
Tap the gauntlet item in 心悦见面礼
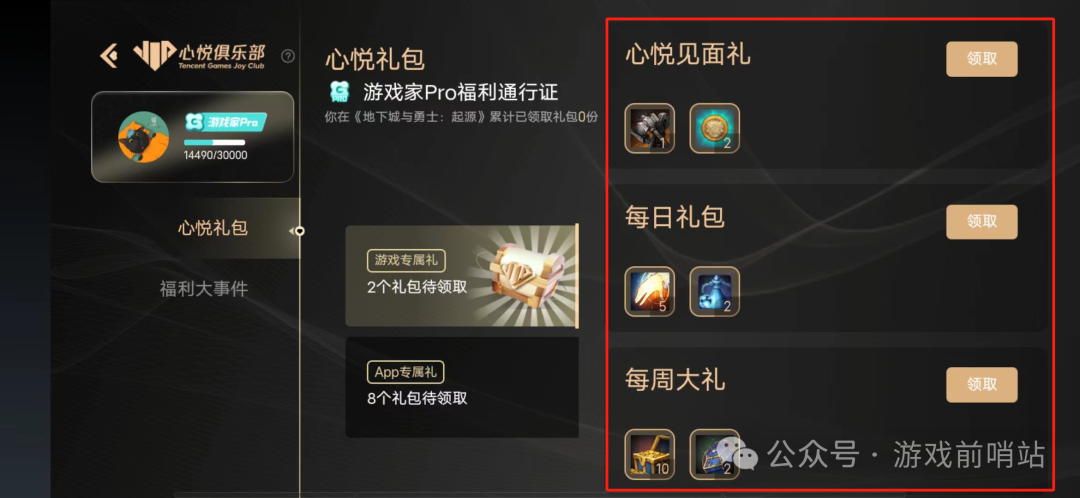pyautogui.click(x=650, y=128)
